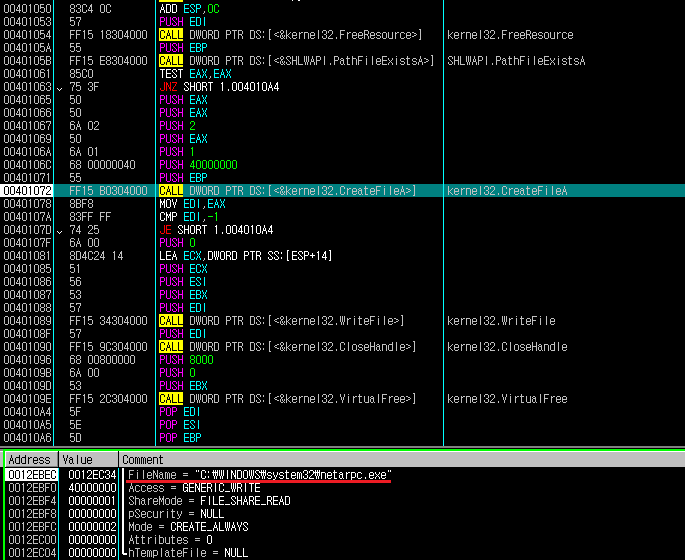Select the Mode = CREATE_ALWAYS stack entry

(188, 527)
